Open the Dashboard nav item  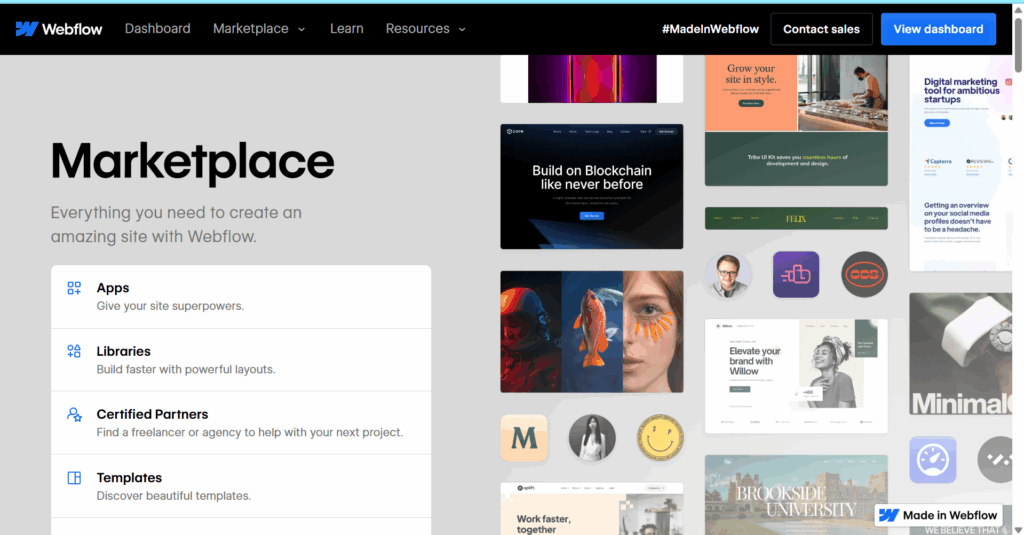[157, 29]
